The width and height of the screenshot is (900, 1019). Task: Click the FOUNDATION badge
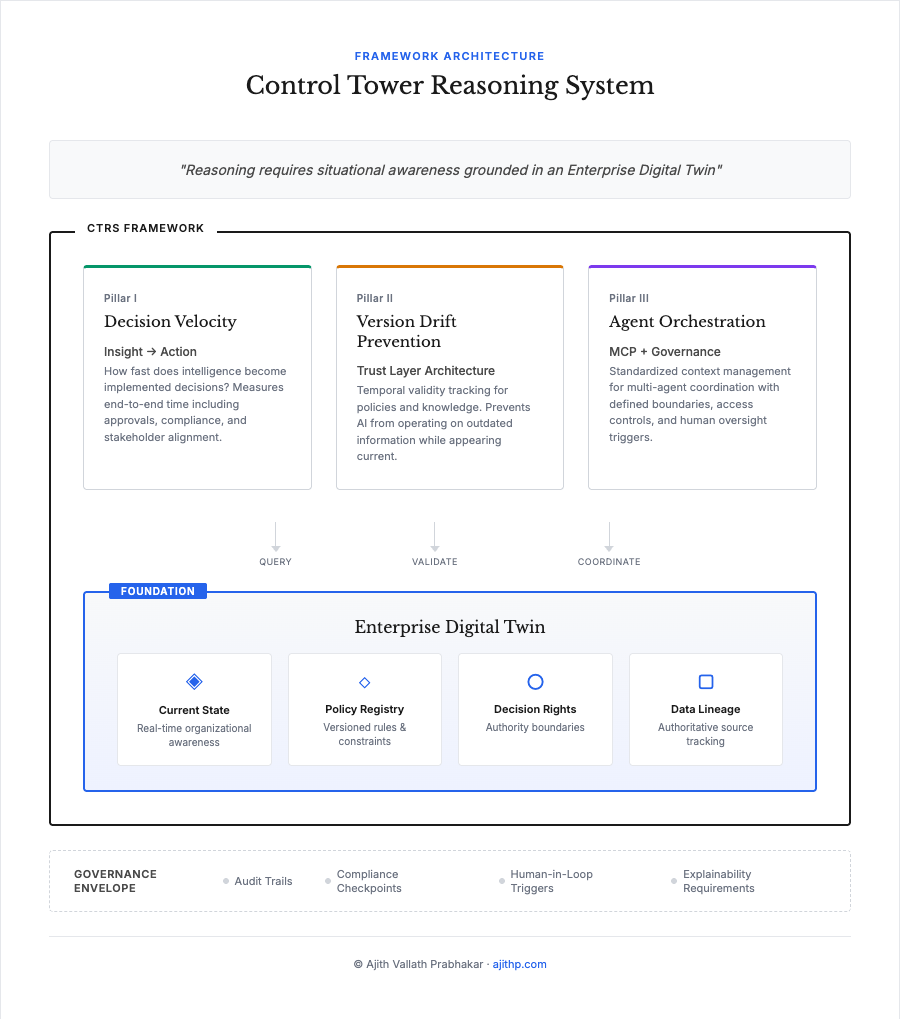click(x=157, y=591)
